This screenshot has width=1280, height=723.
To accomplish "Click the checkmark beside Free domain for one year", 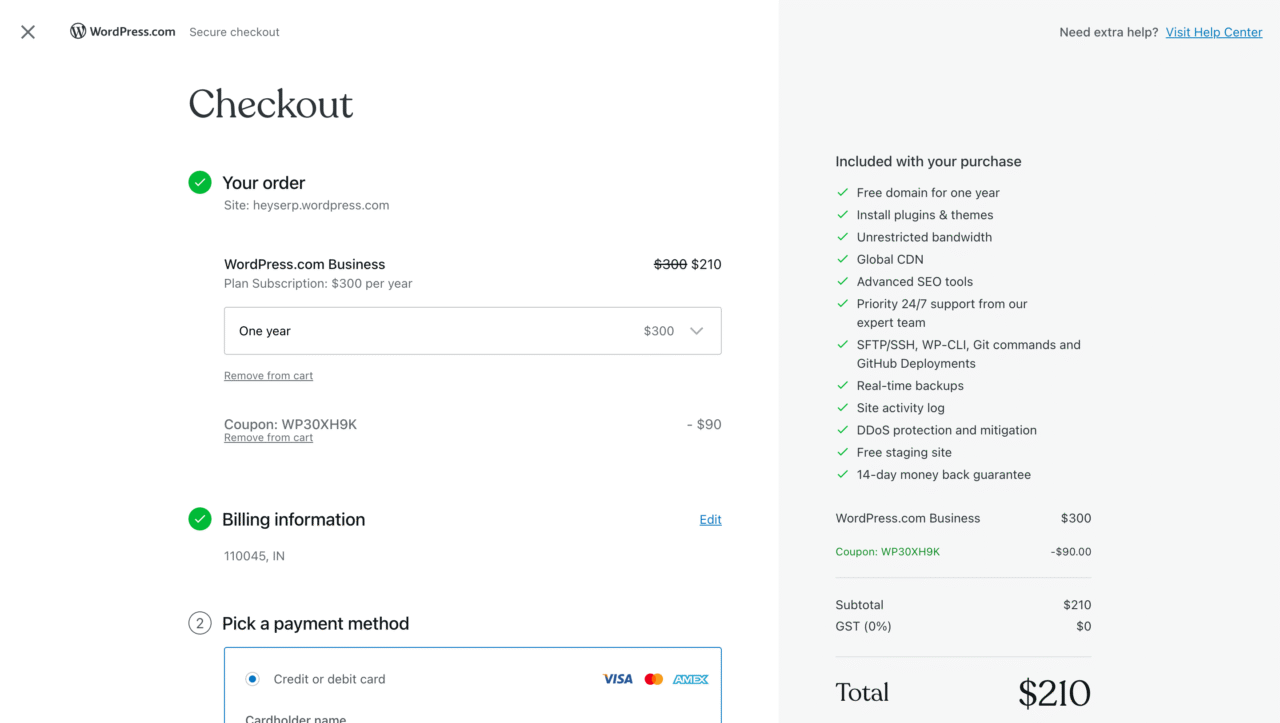I will 841,192.
